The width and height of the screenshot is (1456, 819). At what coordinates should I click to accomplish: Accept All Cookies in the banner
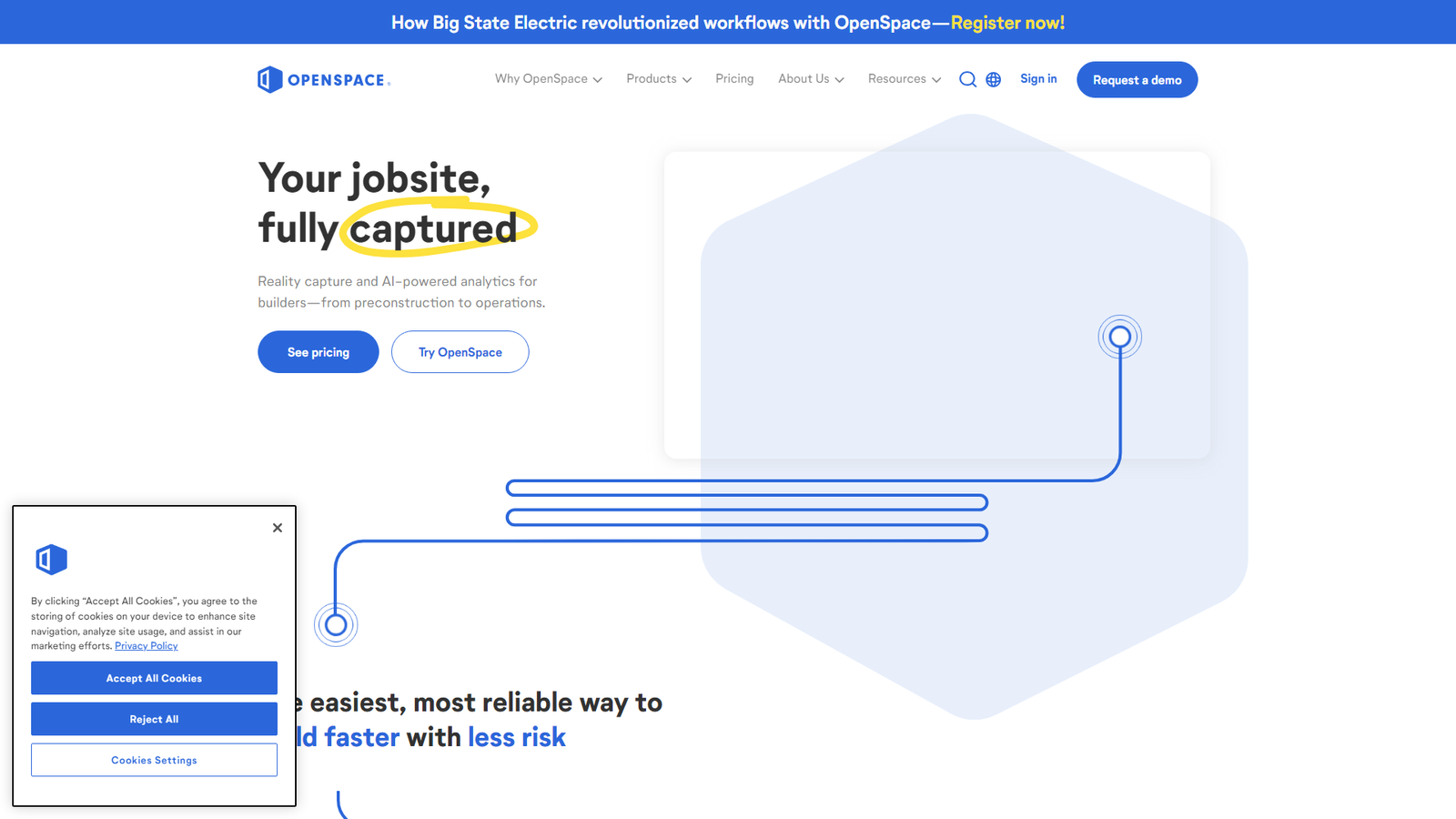154,678
